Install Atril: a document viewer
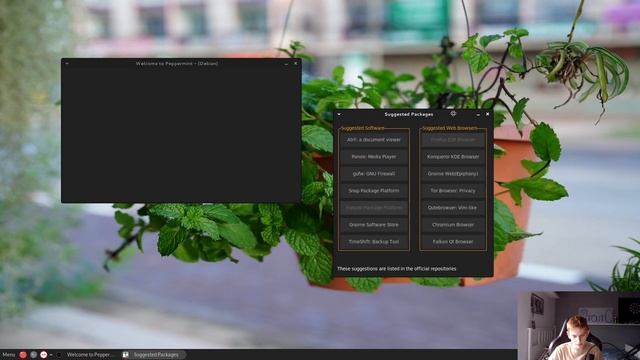The image size is (640, 360). [374, 140]
